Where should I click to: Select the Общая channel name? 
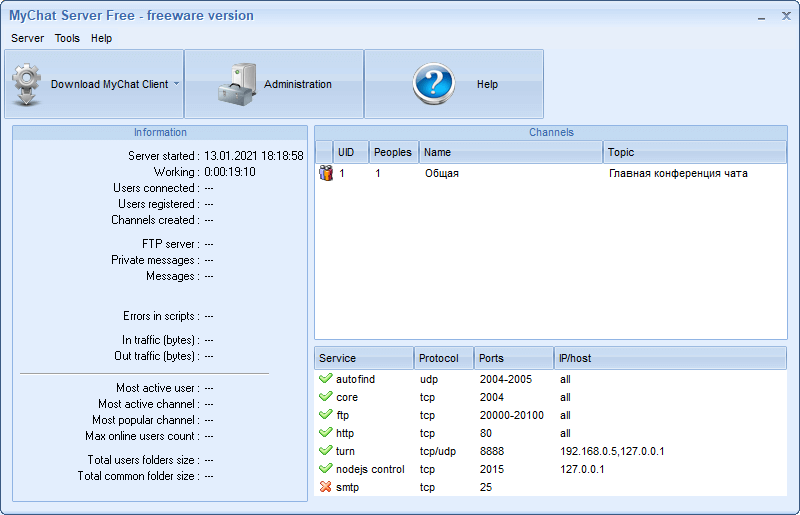442,174
